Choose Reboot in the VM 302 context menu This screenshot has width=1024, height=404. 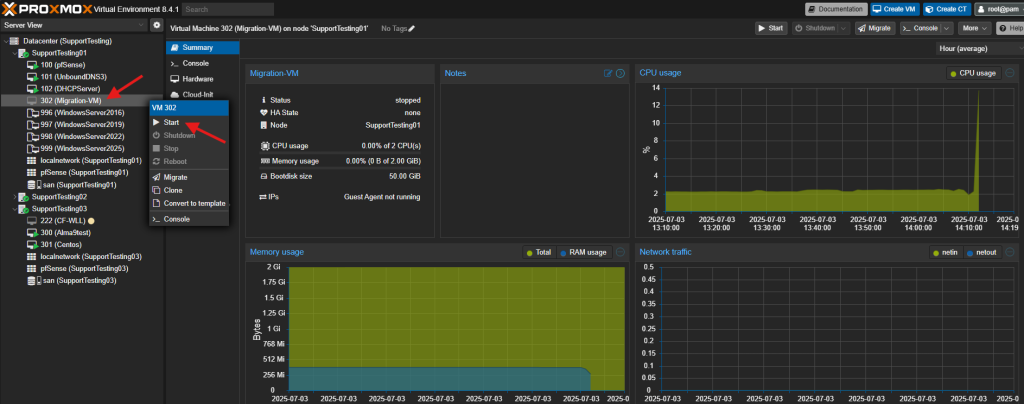[x=189, y=161]
